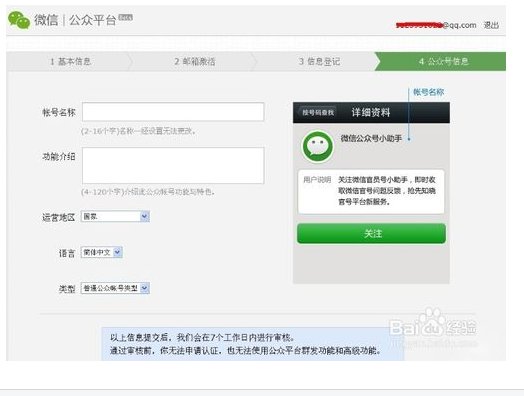Click the 详细资料 preview title
This screenshot has width=524, height=396.
pyautogui.click(x=371, y=112)
